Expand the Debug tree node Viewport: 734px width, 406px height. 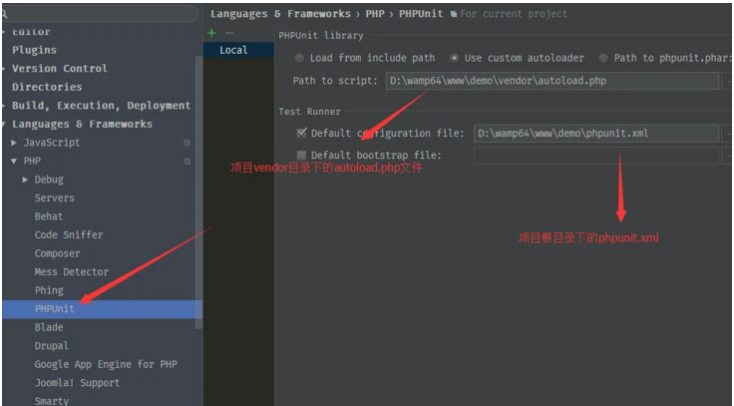(25, 179)
